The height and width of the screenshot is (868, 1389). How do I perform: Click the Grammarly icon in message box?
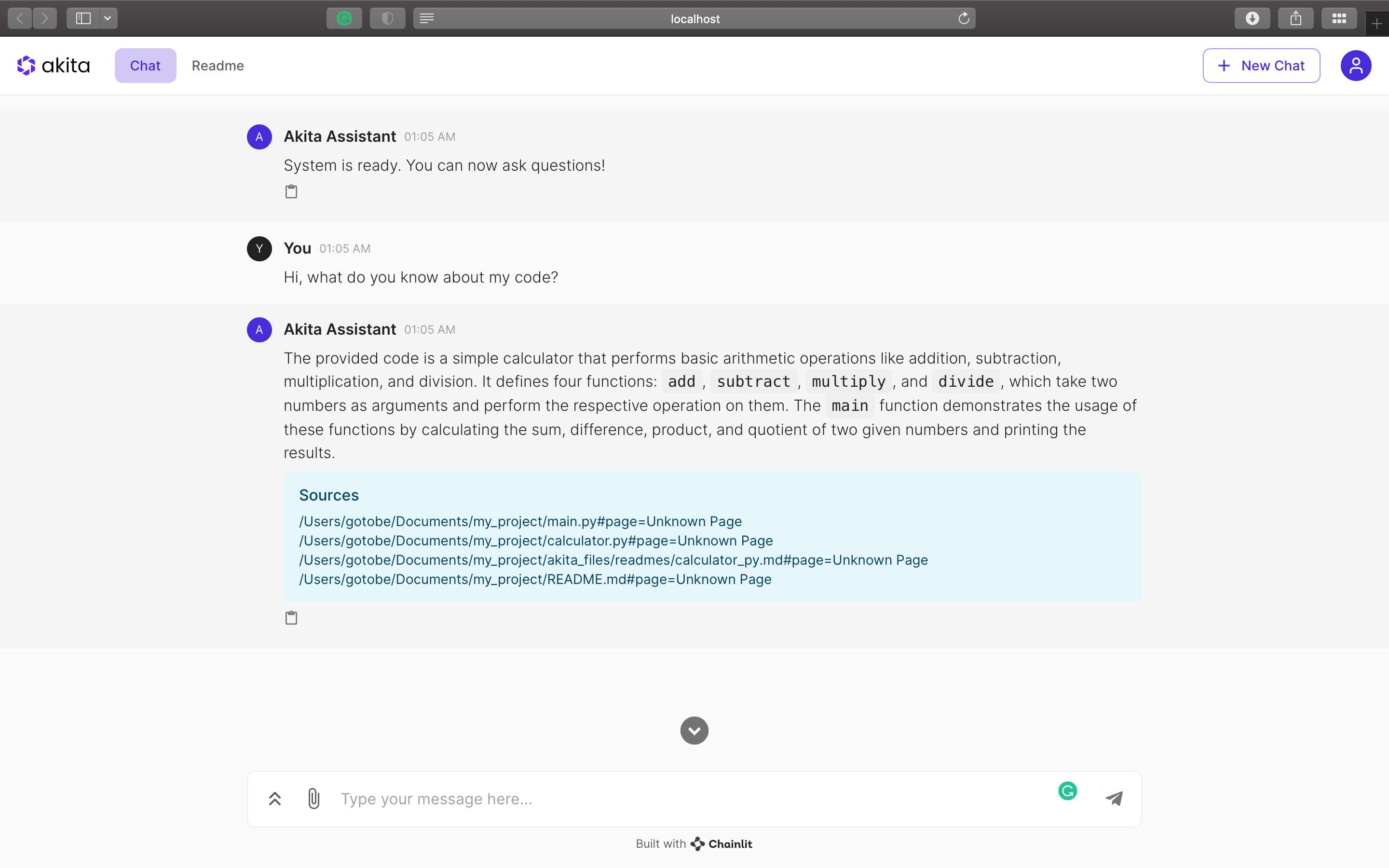[1067, 791]
